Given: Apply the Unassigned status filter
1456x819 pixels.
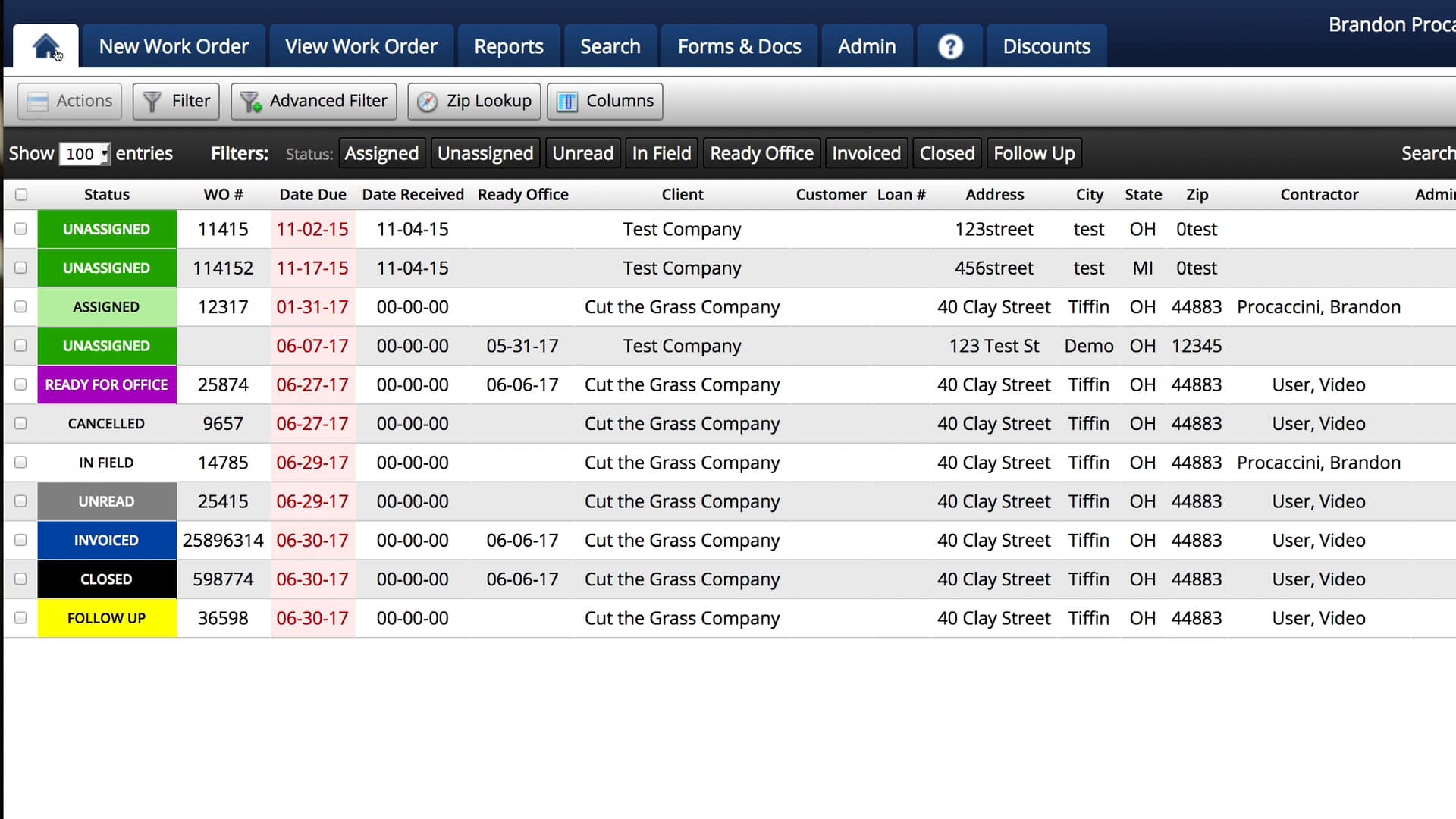Looking at the screenshot, I should tap(485, 153).
